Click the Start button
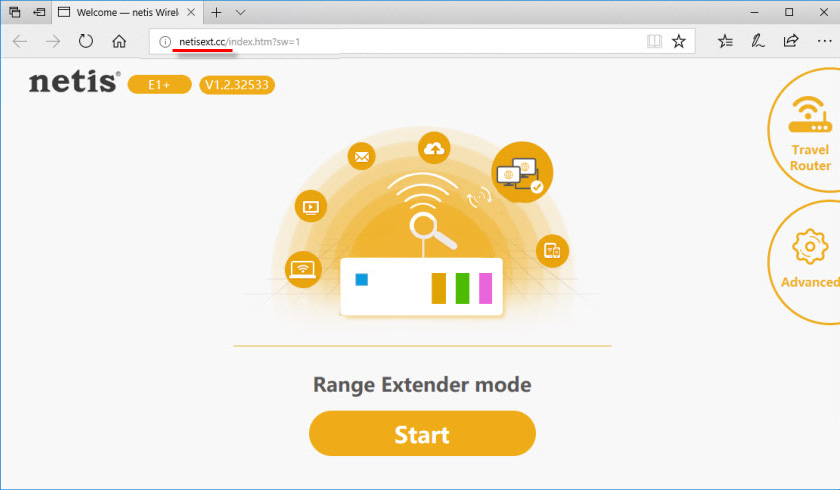The height and width of the screenshot is (490, 840). pos(422,434)
